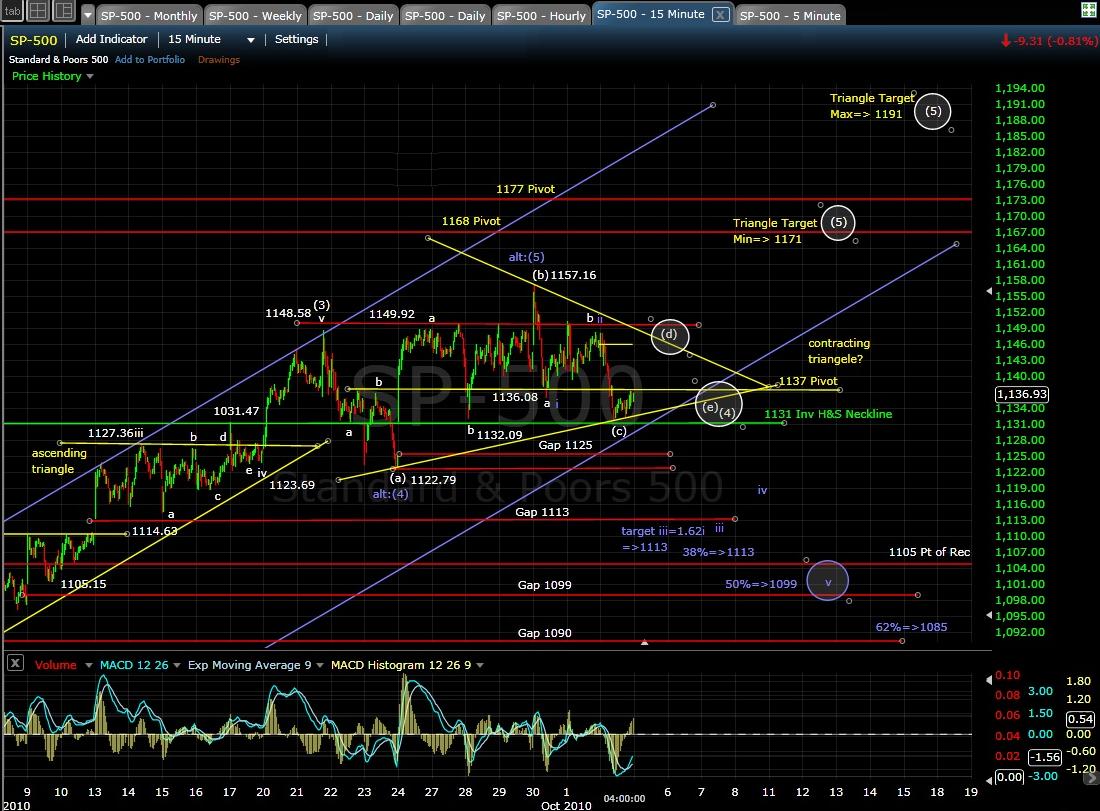This screenshot has width=1100, height=811.
Task: Click the red down-arrow price change indicator
Action: (1005, 41)
